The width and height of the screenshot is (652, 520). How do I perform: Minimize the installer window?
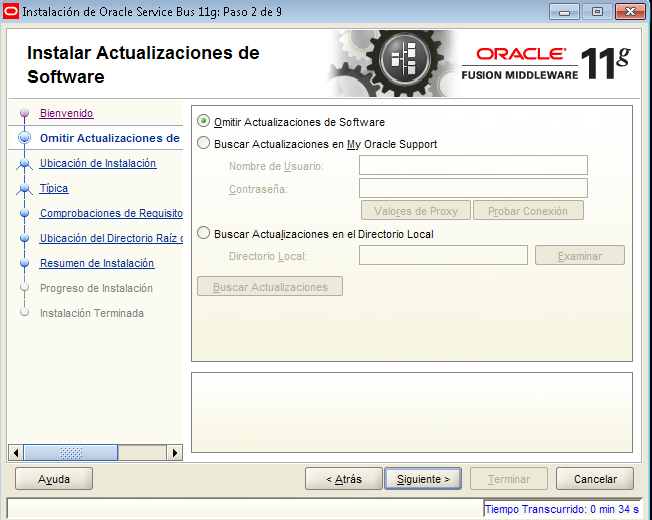coord(564,12)
